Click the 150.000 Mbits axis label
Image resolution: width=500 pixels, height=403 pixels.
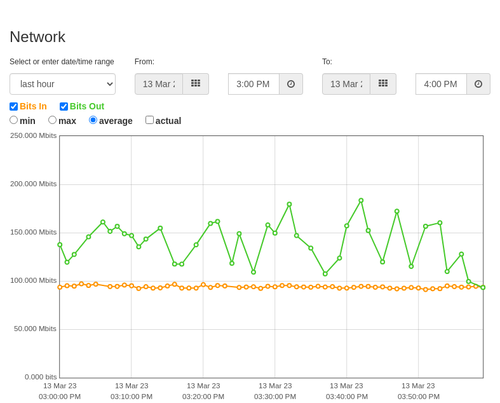pos(33,232)
